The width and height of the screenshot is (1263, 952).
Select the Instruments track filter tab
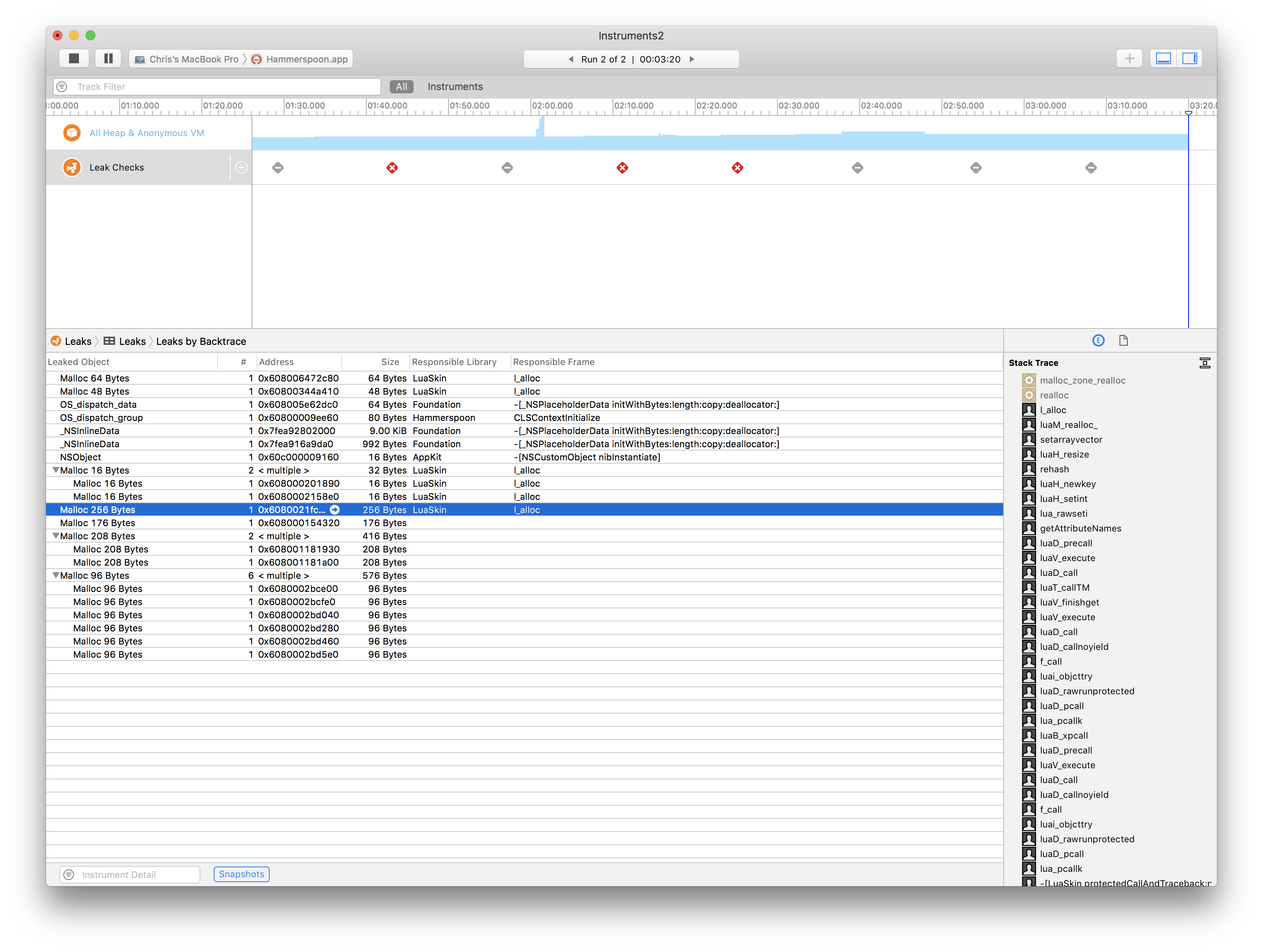(454, 87)
